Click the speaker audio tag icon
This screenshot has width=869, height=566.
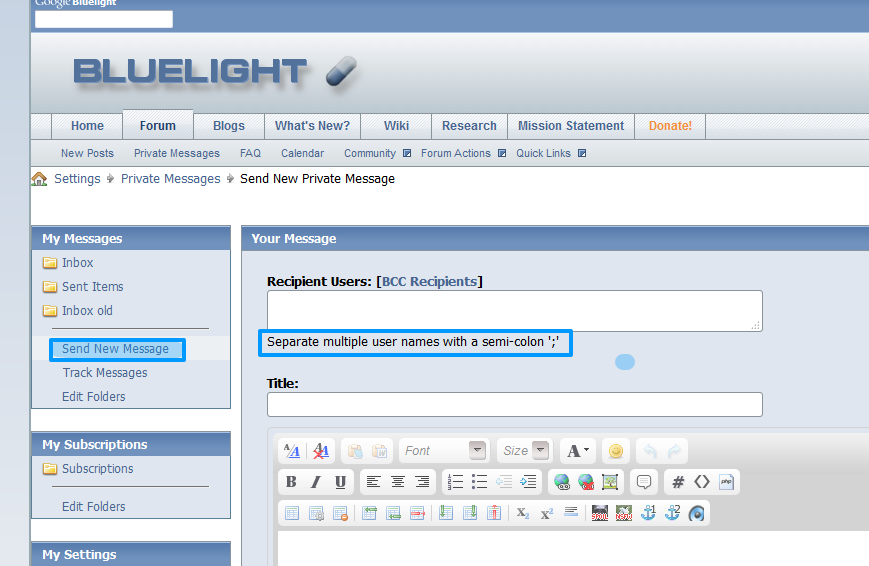click(697, 513)
